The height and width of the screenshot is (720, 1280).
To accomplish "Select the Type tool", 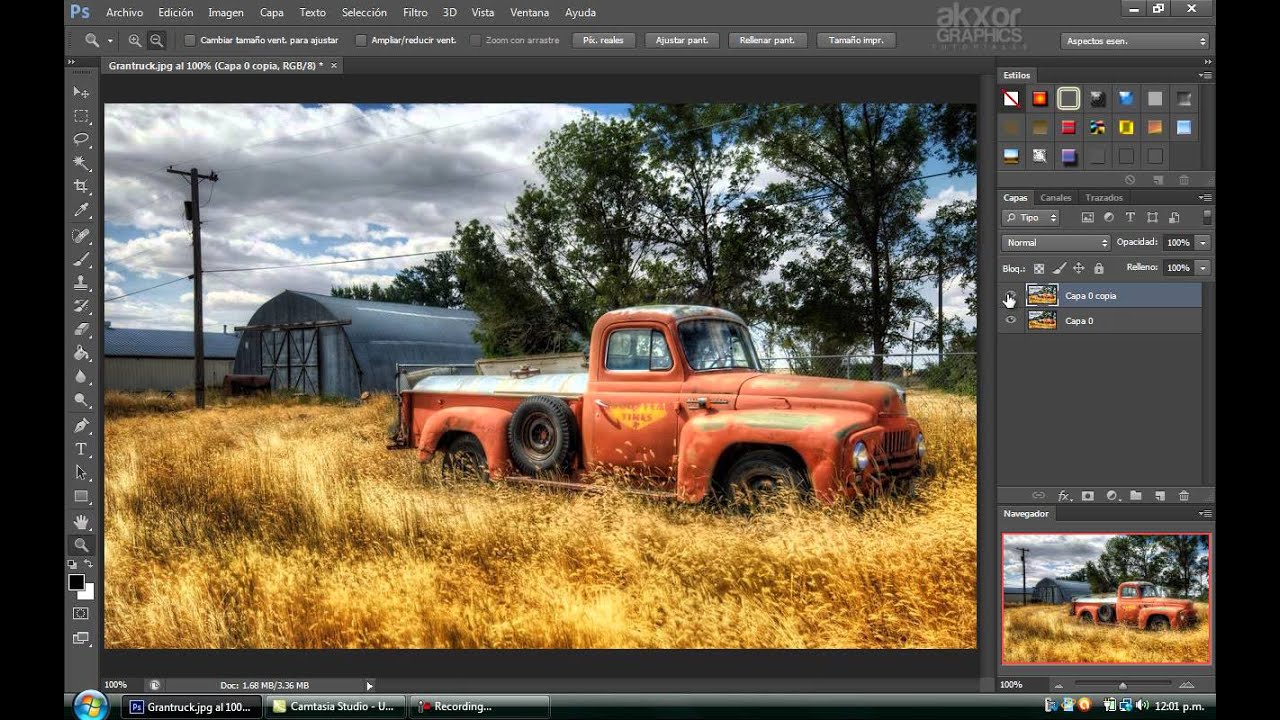I will 81,450.
